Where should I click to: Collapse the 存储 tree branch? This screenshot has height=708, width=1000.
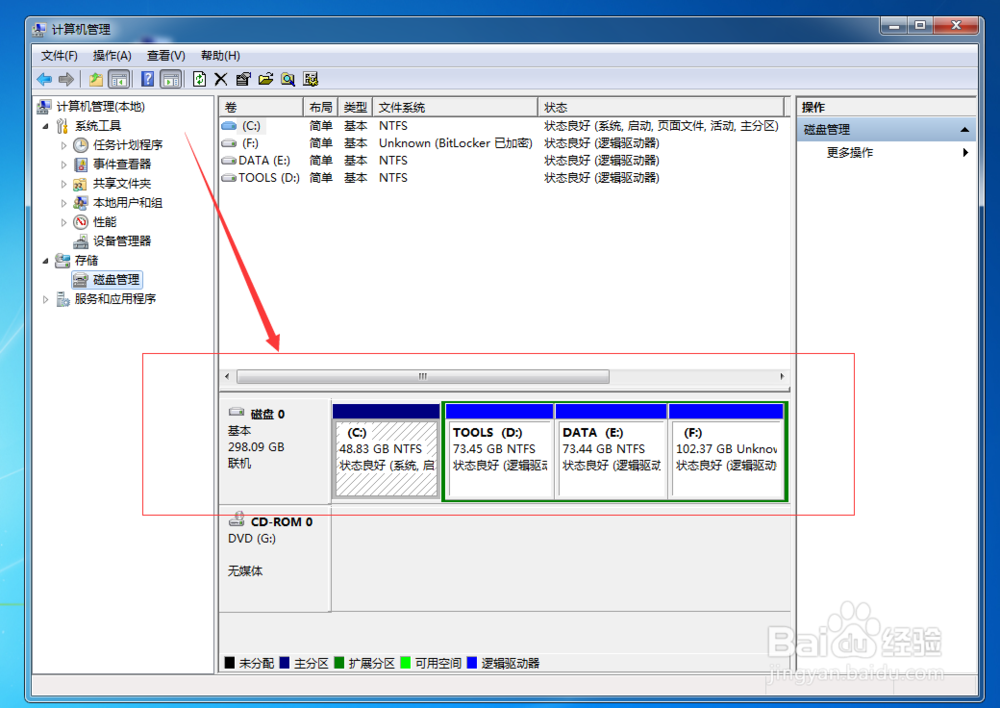click(x=45, y=261)
